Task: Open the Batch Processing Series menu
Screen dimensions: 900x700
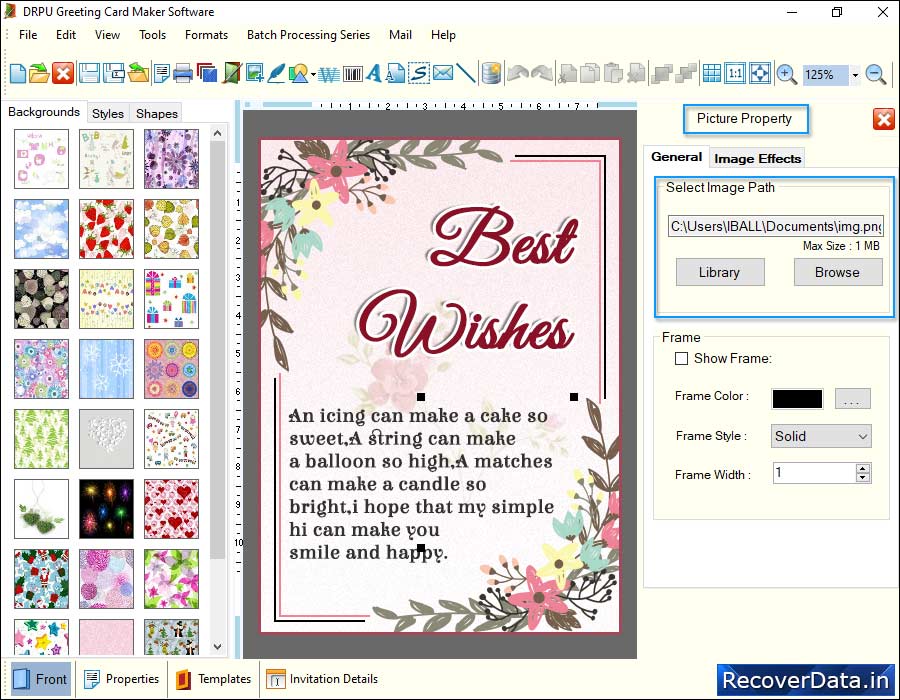Action: 308,34
